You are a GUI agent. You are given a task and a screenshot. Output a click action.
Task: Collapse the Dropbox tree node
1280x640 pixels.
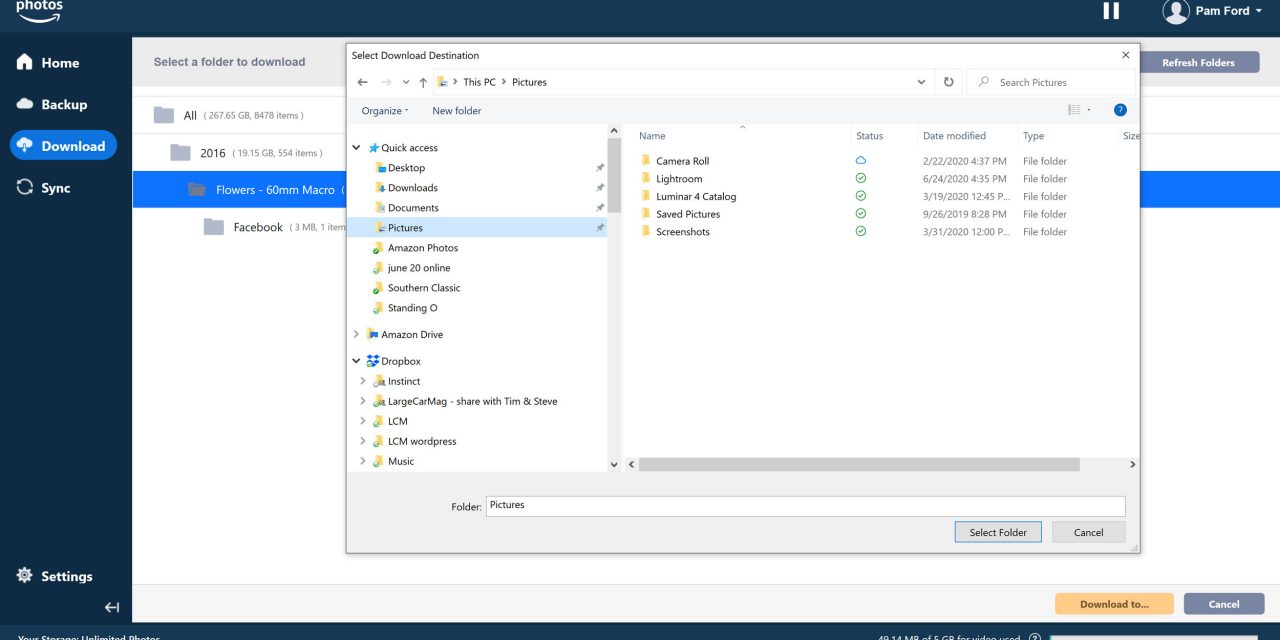(x=356, y=361)
